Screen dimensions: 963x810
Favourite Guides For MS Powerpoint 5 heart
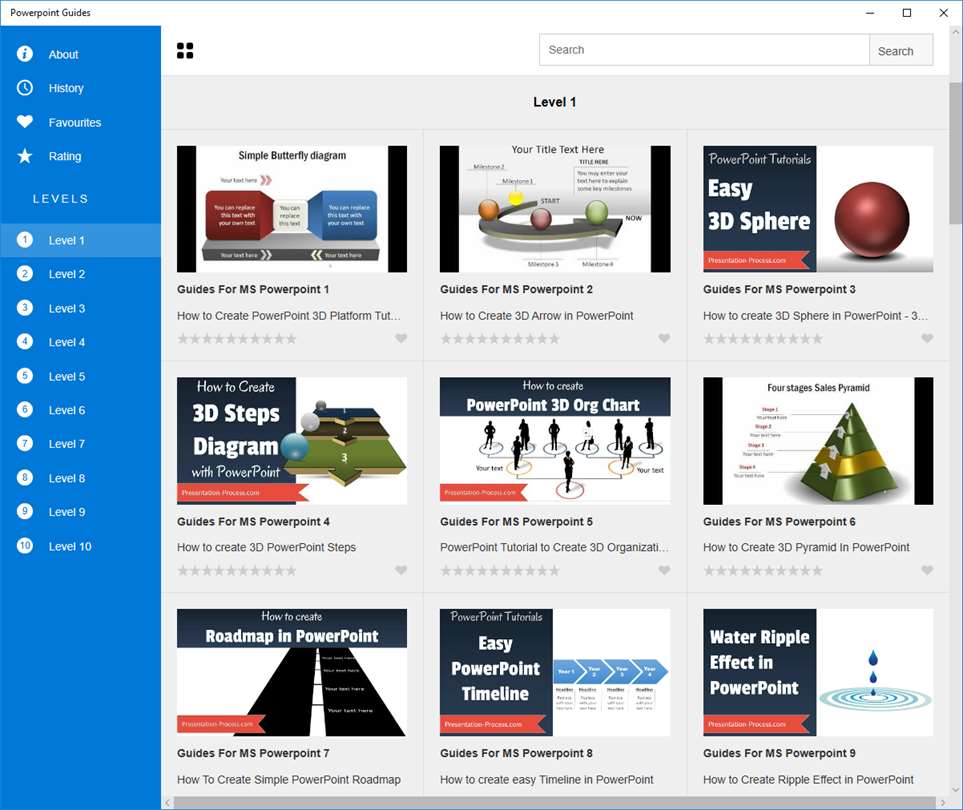[x=664, y=571]
